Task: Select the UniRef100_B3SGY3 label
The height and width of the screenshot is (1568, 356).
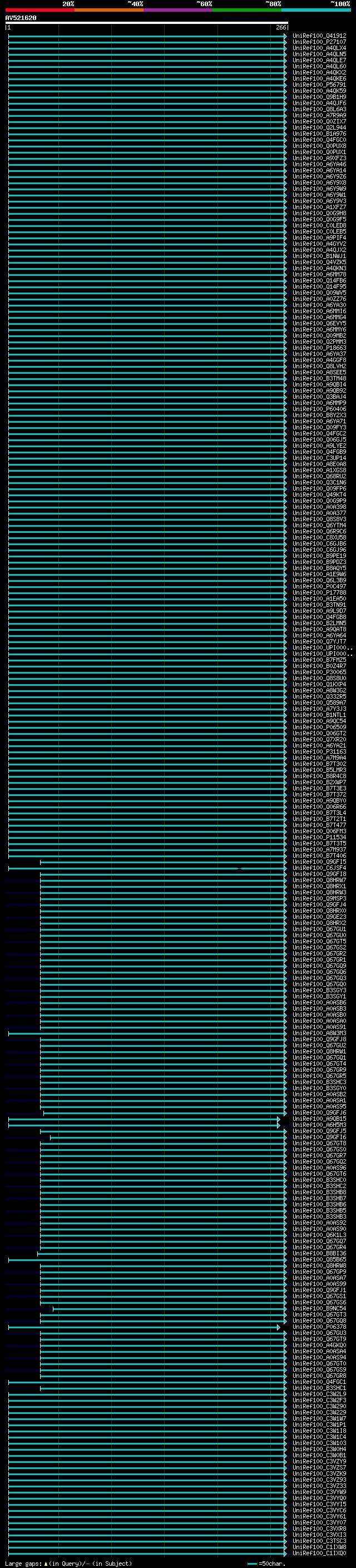Action: click(x=319, y=990)
